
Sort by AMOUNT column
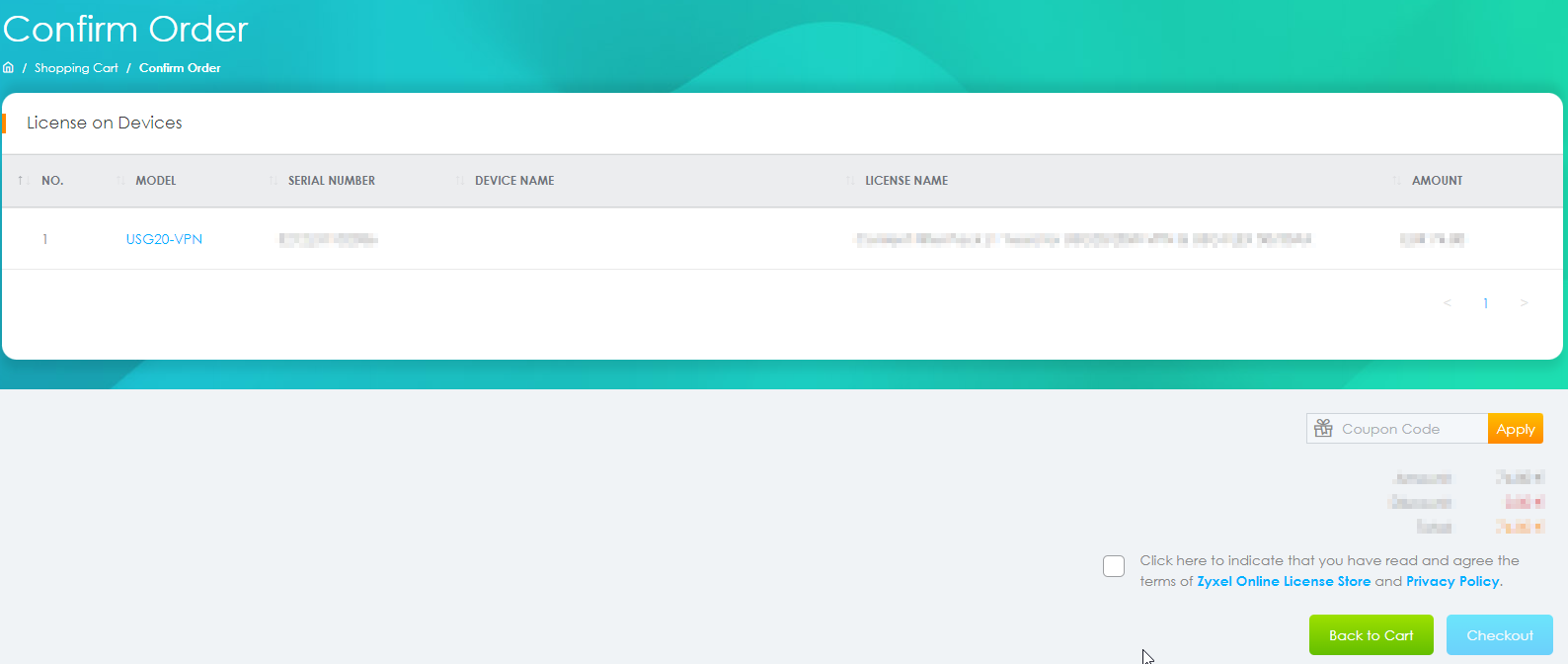1436,181
